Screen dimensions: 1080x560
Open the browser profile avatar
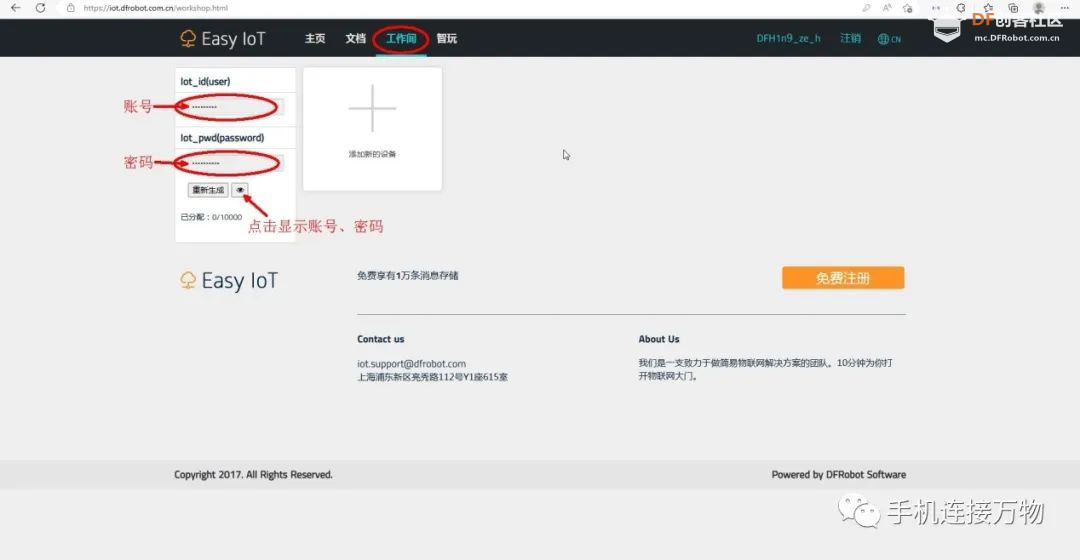click(x=1039, y=8)
